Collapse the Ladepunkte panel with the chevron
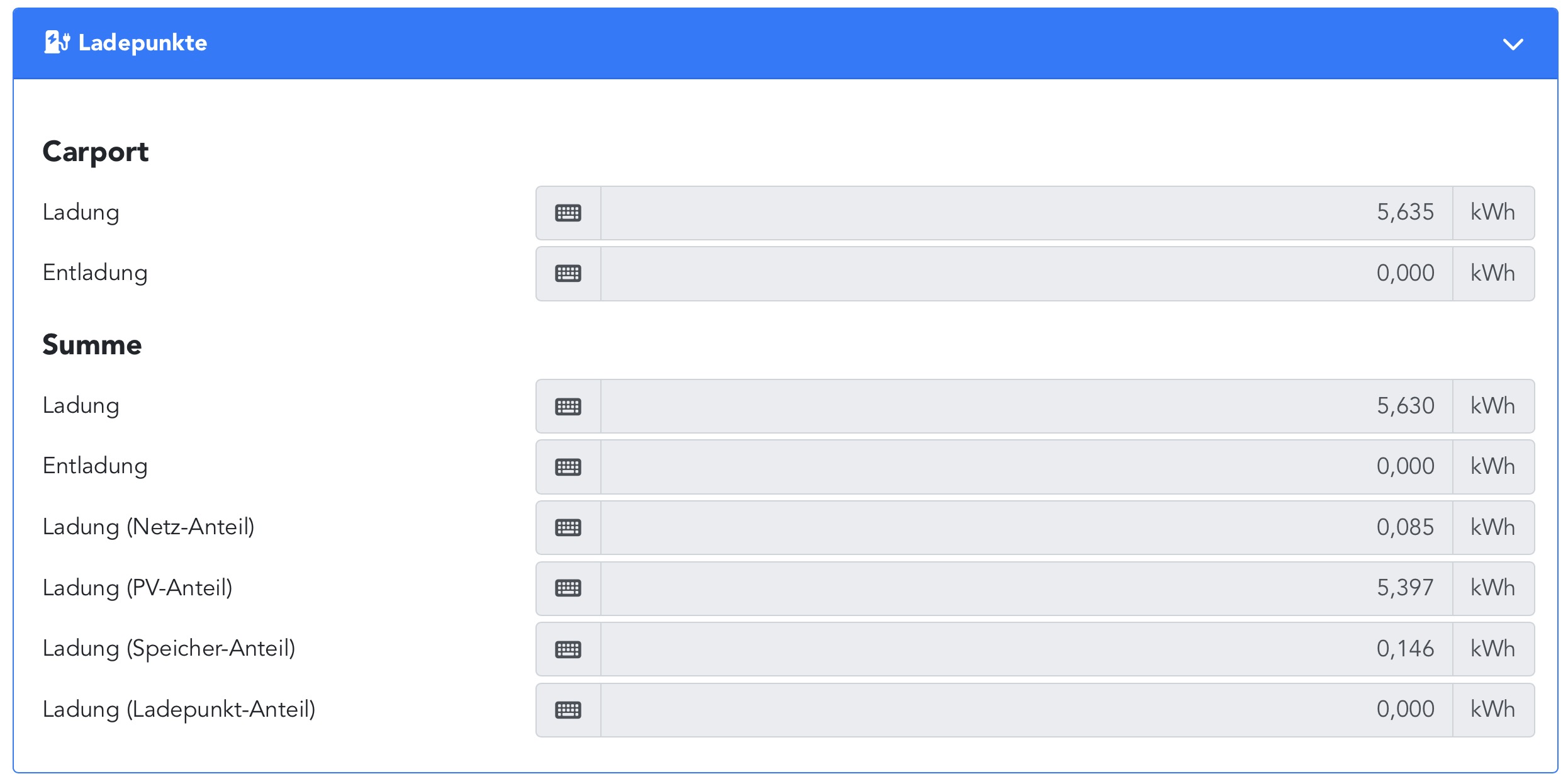 (x=1513, y=44)
